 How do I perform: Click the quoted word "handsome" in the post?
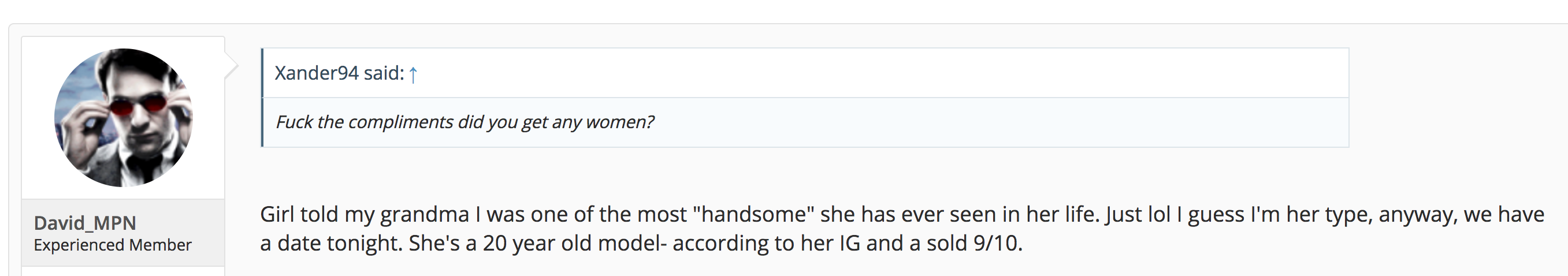753,215
